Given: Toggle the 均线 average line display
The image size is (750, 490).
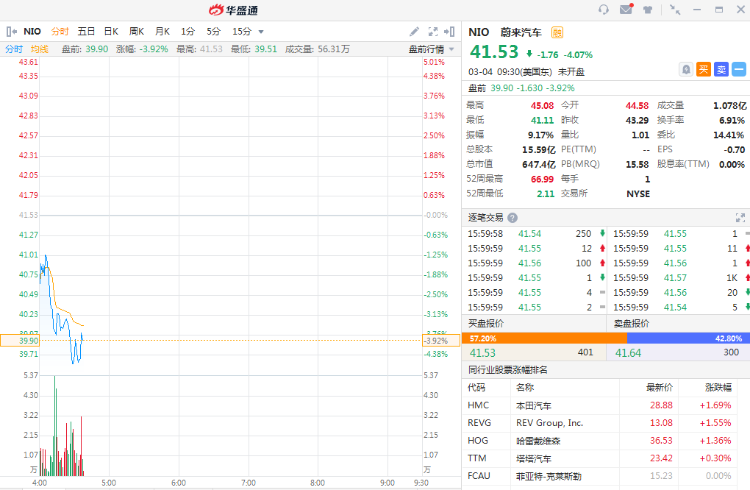Looking at the screenshot, I should pyautogui.click(x=39, y=48).
